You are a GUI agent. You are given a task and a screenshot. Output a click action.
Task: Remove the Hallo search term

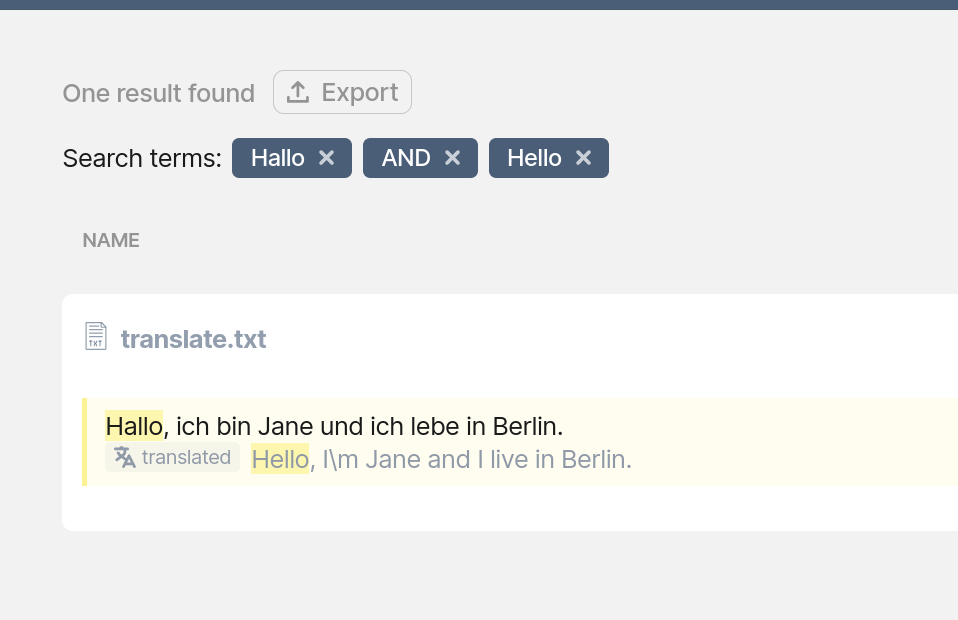[326, 158]
